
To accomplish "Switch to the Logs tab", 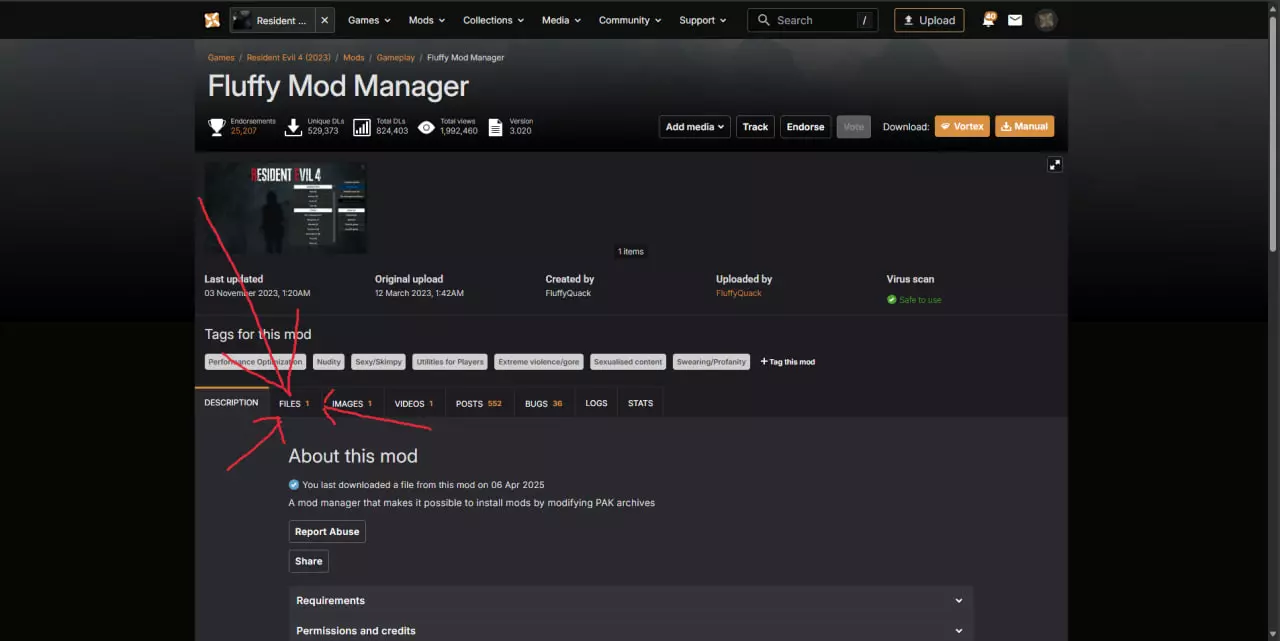I will coord(596,404).
